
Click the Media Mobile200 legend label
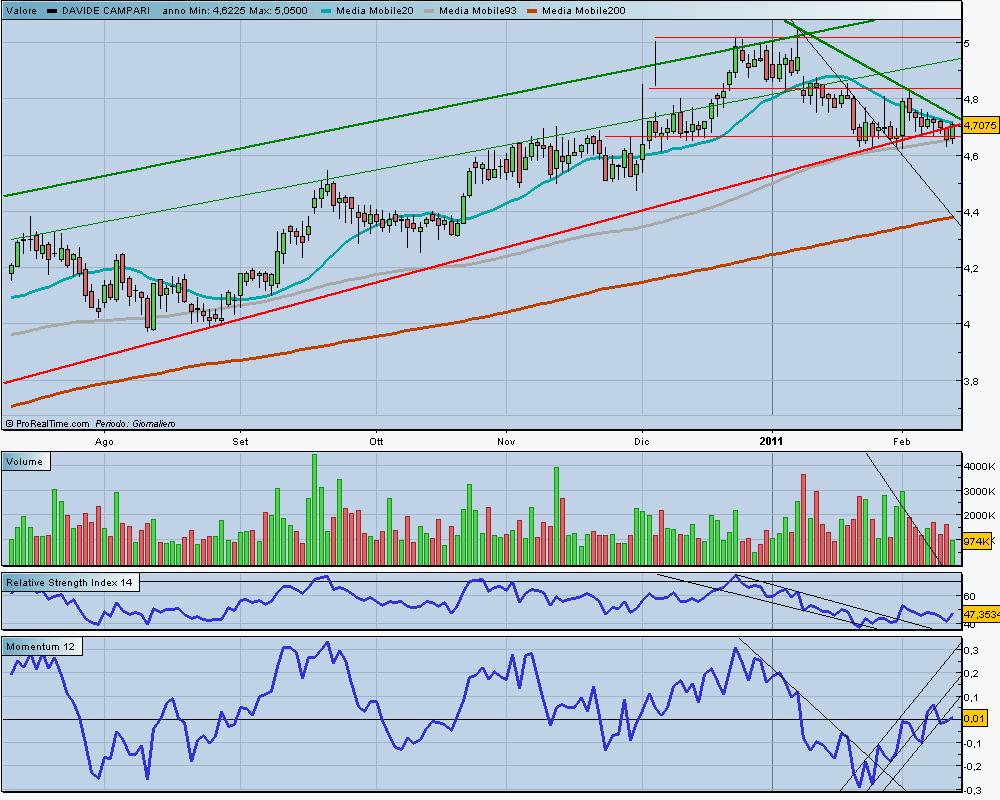coord(584,10)
